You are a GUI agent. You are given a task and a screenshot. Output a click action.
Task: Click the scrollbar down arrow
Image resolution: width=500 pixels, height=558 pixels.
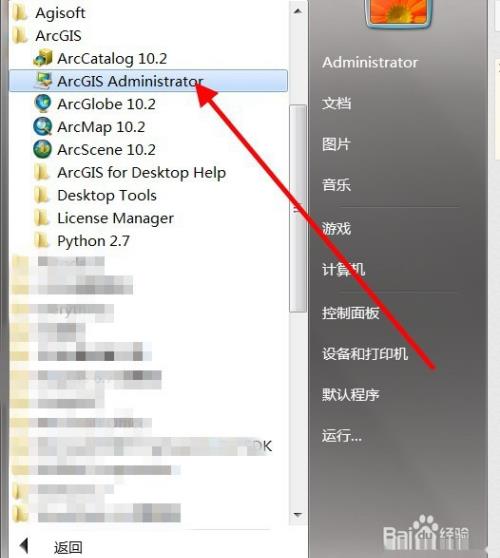point(298,515)
